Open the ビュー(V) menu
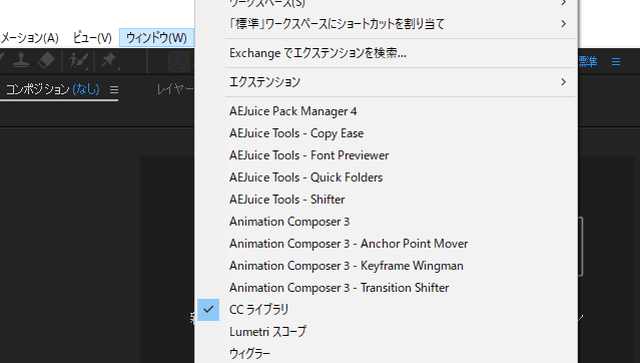Image resolution: width=640 pixels, height=363 pixels. point(92,38)
